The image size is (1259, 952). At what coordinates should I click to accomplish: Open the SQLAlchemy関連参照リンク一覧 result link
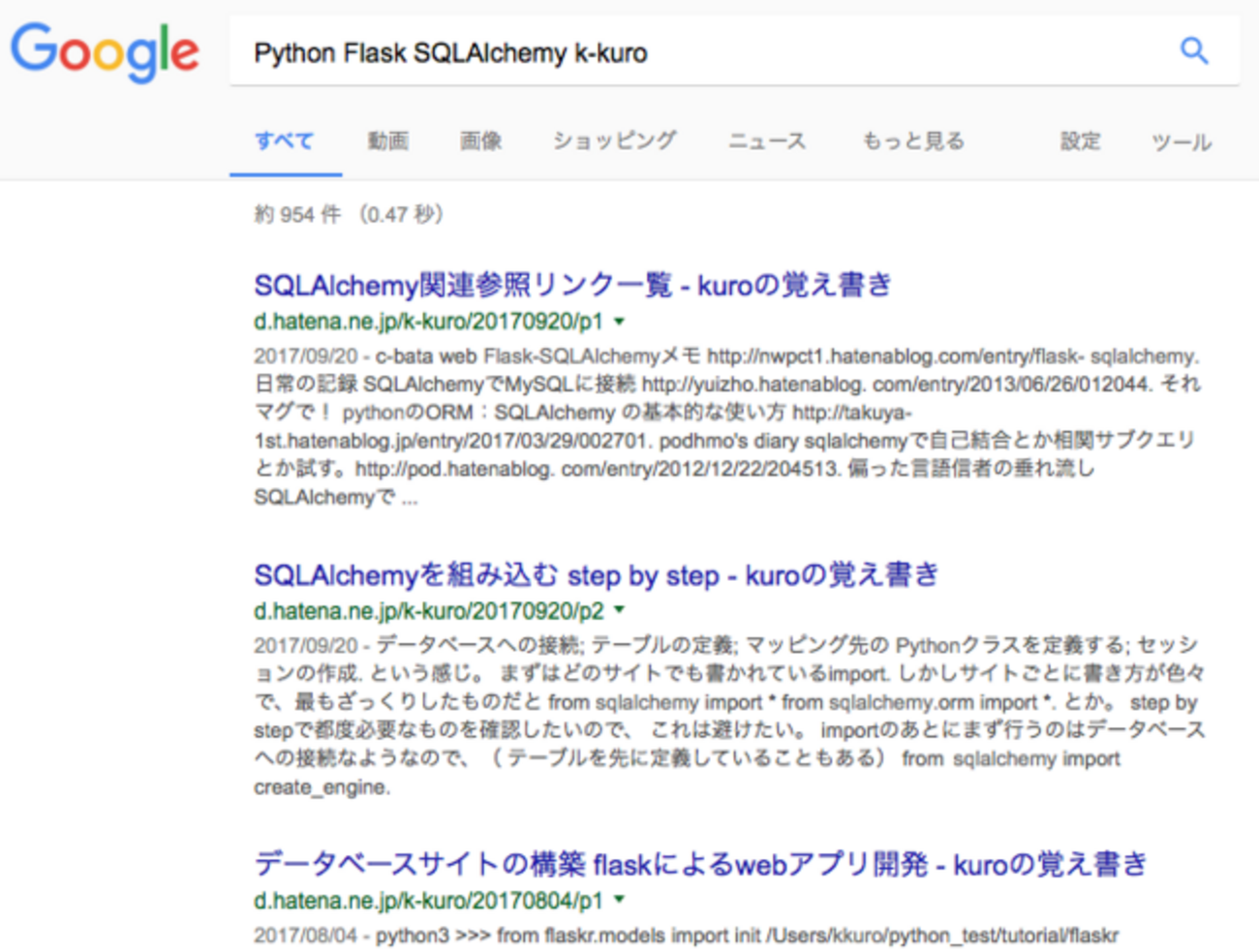tap(571, 284)
